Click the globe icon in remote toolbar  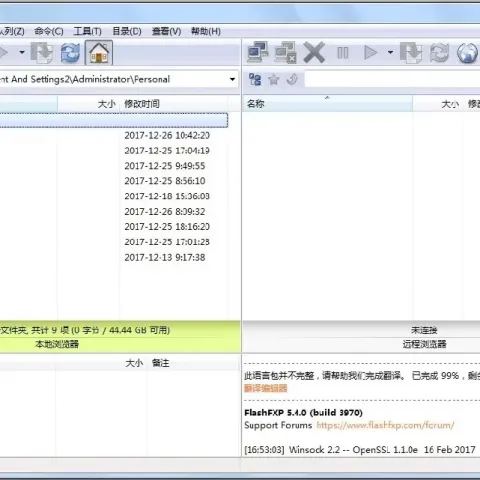click(x=467, y=53)
